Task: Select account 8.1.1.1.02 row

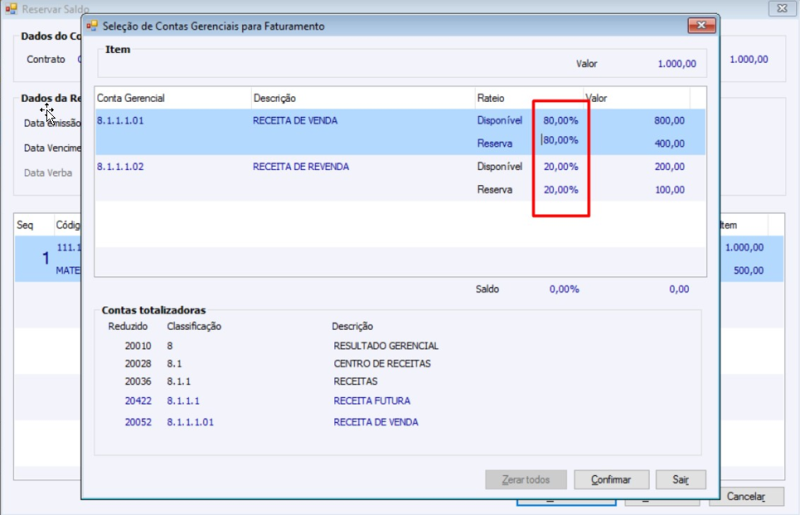Action: pyautogui.click(x=400, y=178)
